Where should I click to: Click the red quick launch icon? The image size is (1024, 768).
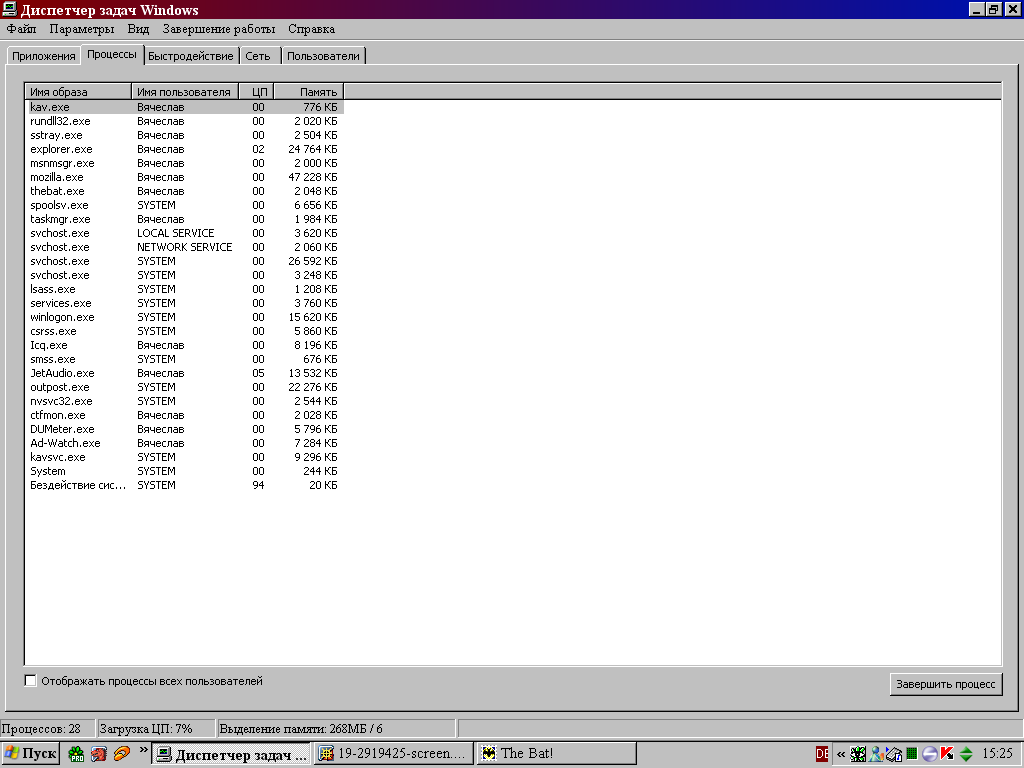point(98,754)
